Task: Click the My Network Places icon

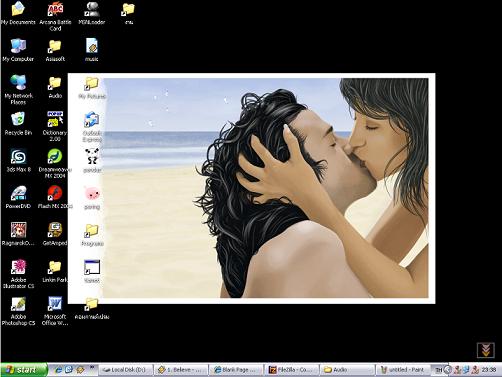Action: point(18,89)
